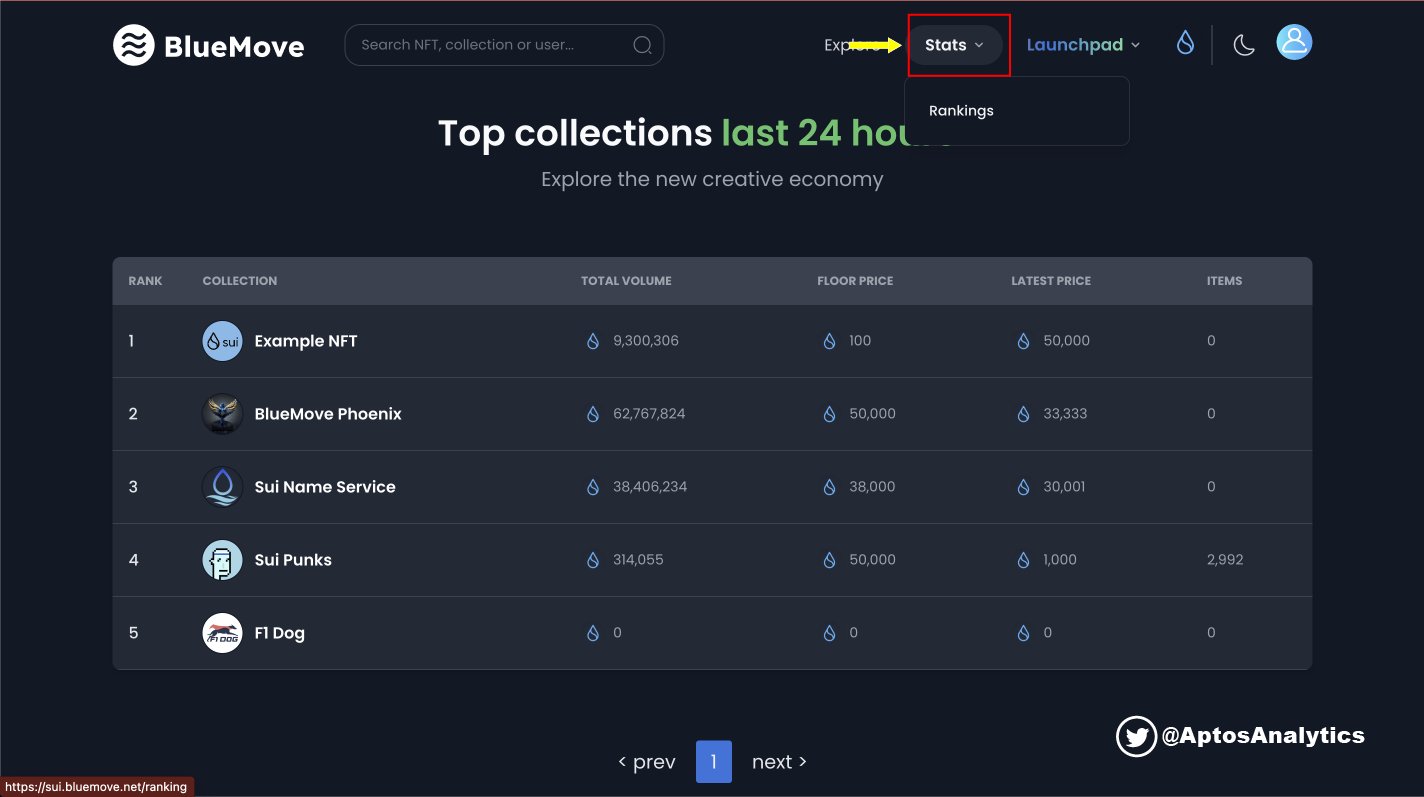Expand the Stats dropdown menu
The image size is (1424, 797).
[x=953, y=44]
